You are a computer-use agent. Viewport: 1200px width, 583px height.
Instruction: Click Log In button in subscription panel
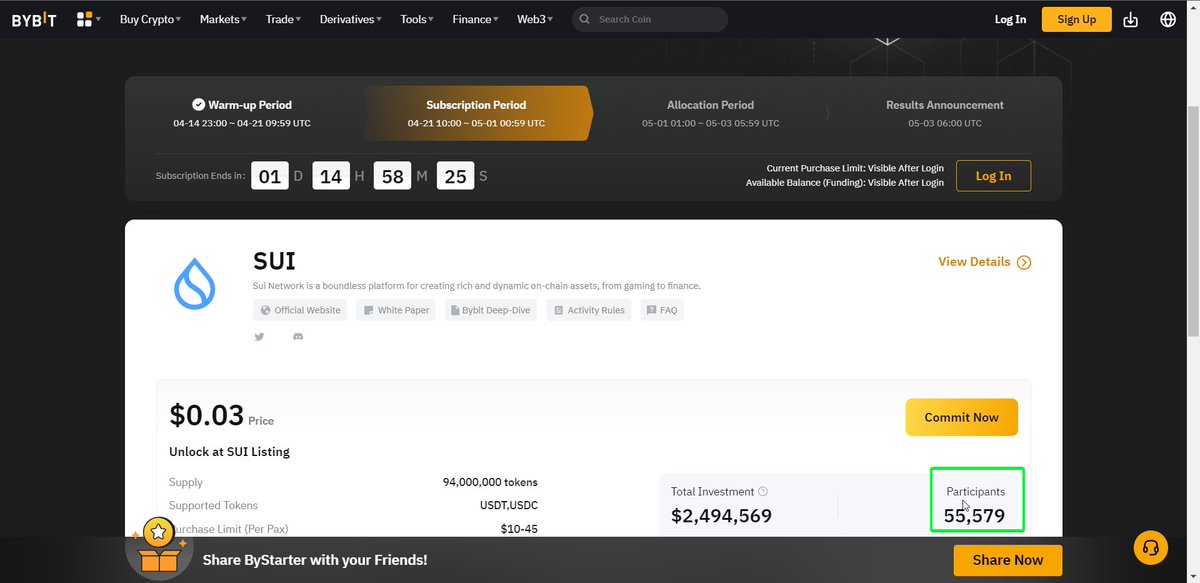click(993, 176)
